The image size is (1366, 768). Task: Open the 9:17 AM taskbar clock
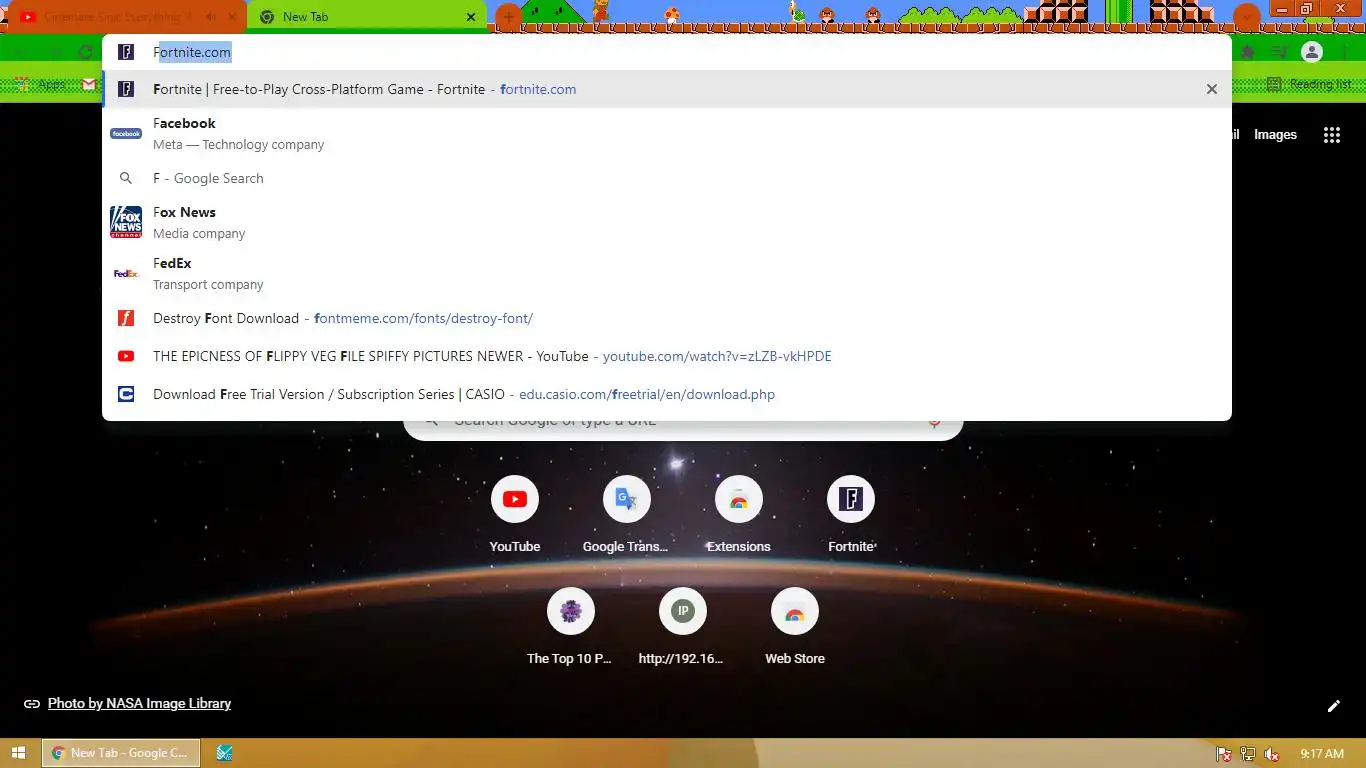pyautogui.click(x=1321, y=754)
